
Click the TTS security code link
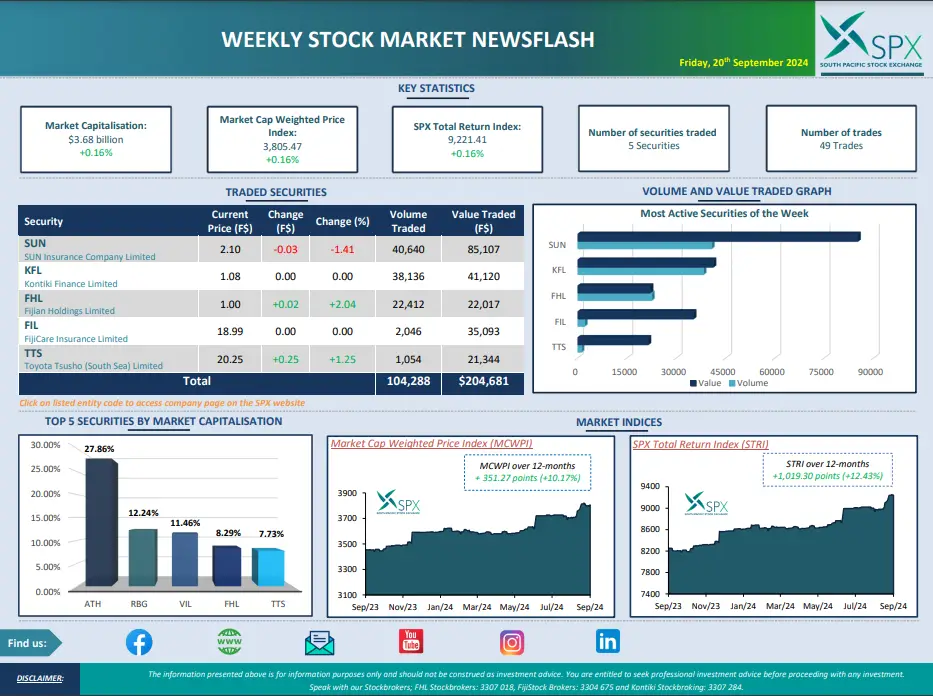click(x=33, y=353)
